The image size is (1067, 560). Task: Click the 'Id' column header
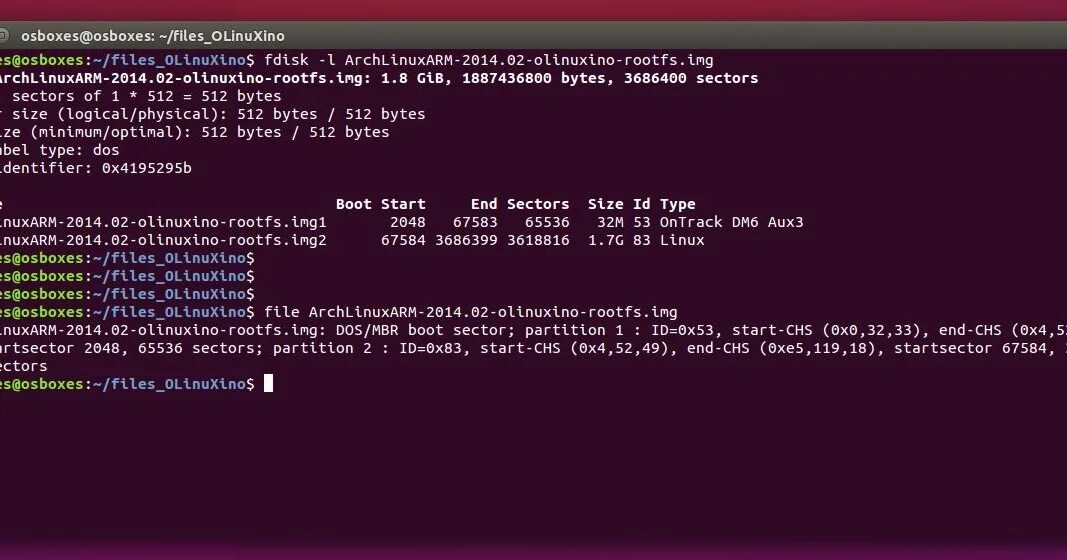click(642, 204)
